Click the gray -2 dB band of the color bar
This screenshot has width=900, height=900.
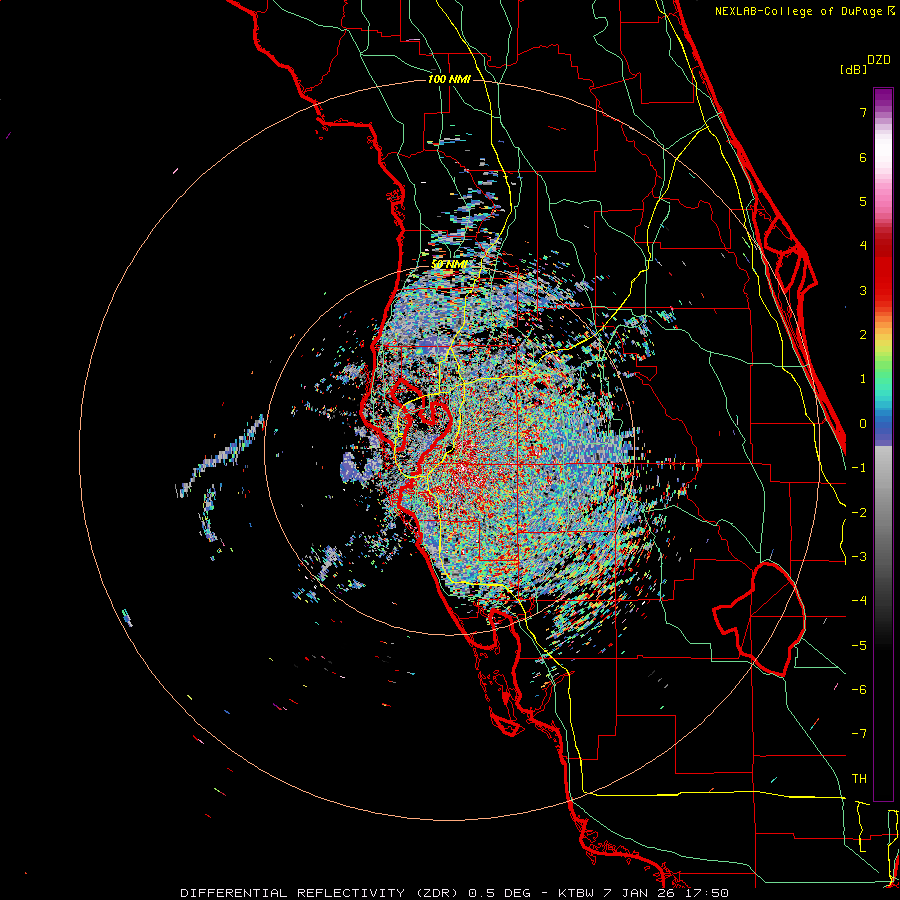point(883,512)
